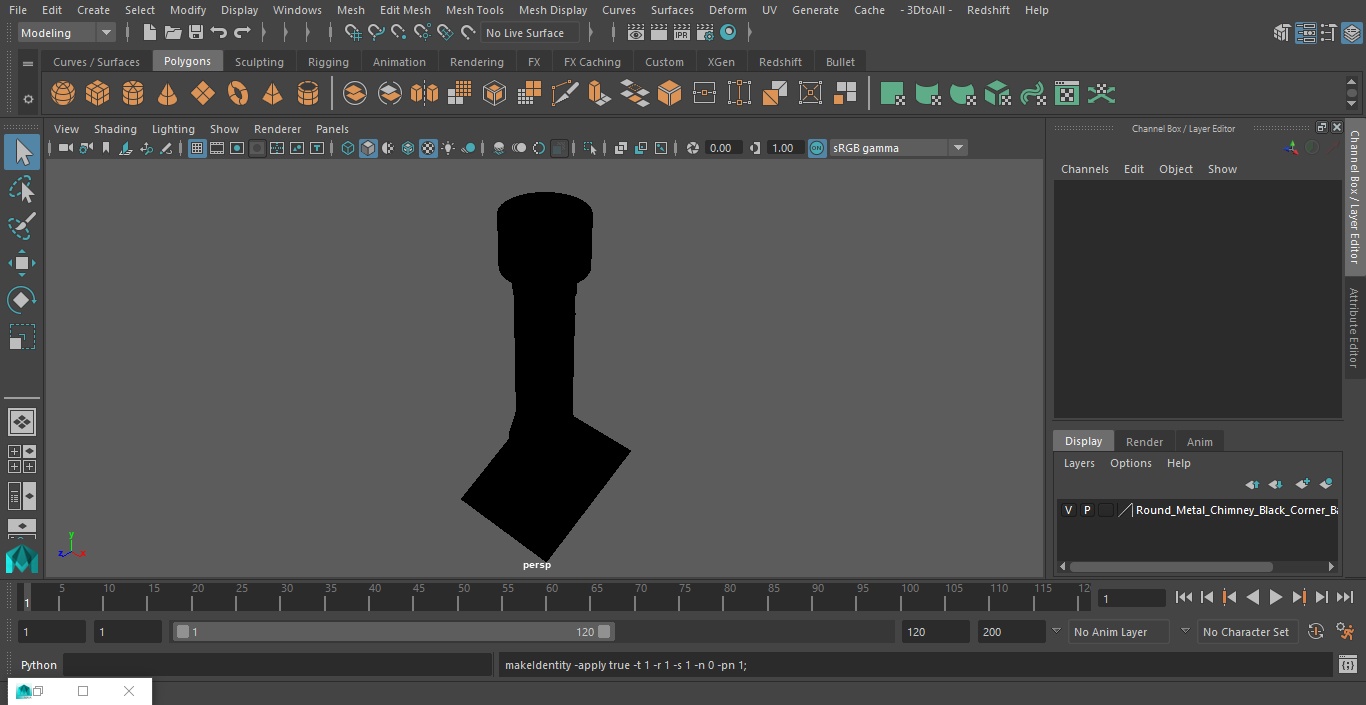This screenshot has height=705, width=1366.
Task: Select the Paint selection tool
Action: 21,226
